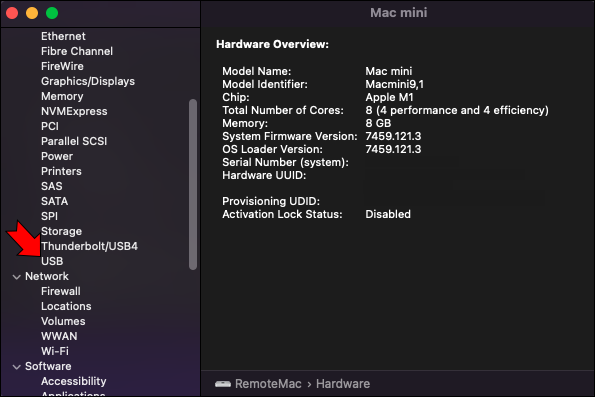Select Printers in the sidebar

[x=61, y=171]
